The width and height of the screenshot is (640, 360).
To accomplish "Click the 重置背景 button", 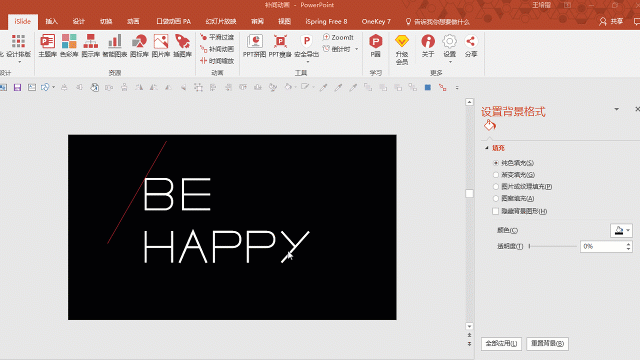I will 547,344.
